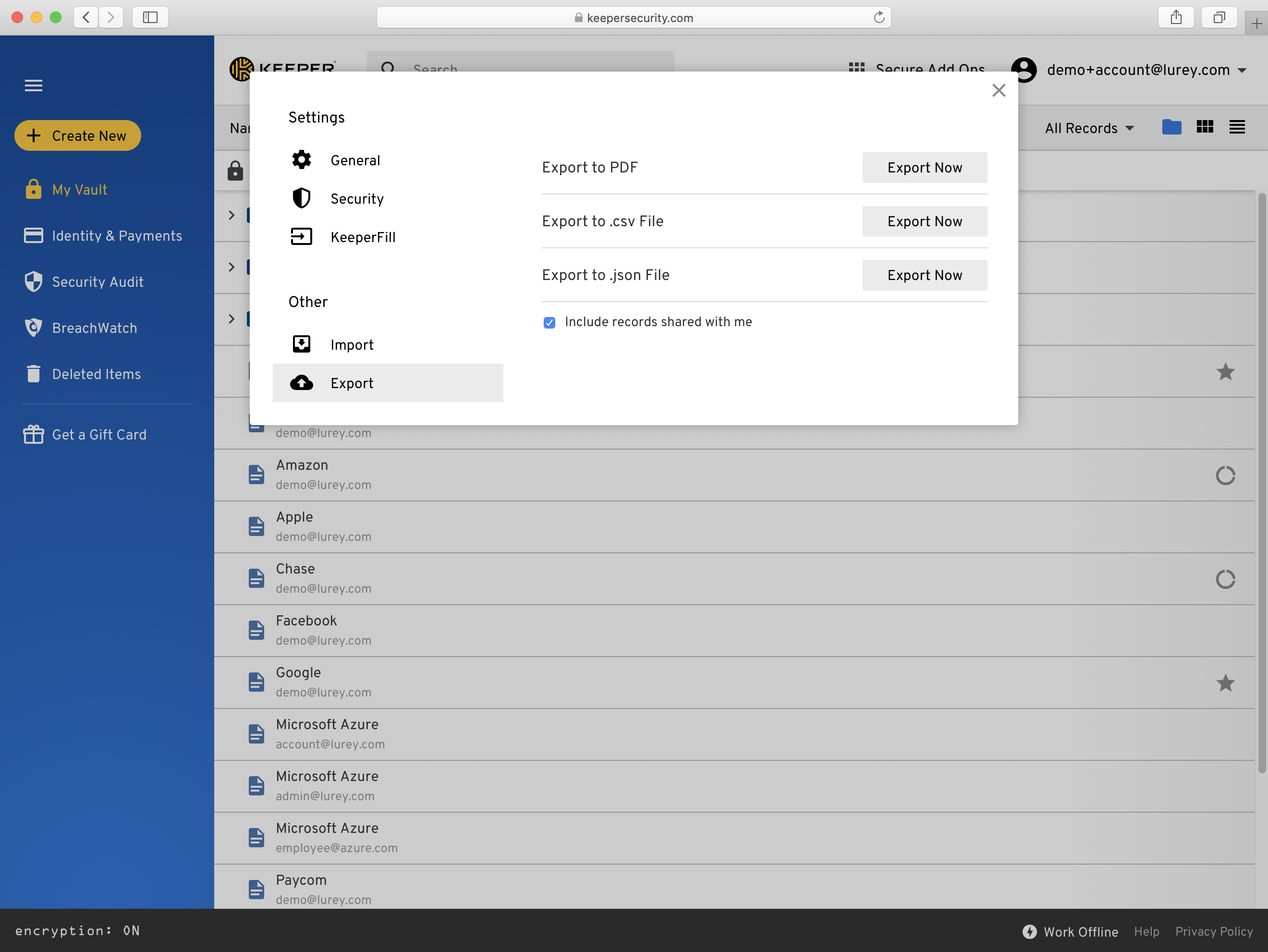
Task: Click the circular icon on Chase row
Action: click(1225, 579)
